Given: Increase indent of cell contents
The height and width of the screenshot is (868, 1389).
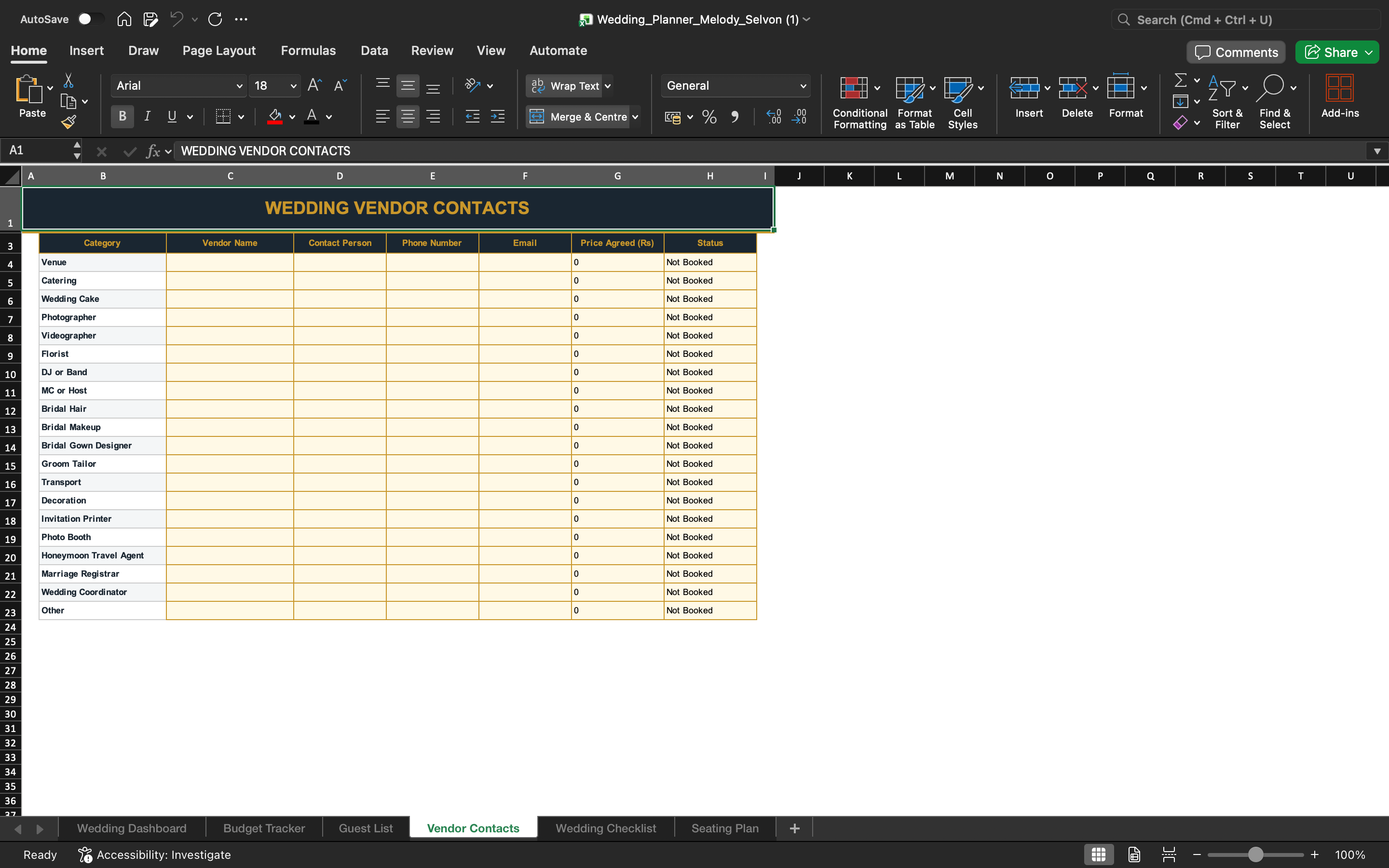Looking at the screenshot, I should tap(498, 117).
